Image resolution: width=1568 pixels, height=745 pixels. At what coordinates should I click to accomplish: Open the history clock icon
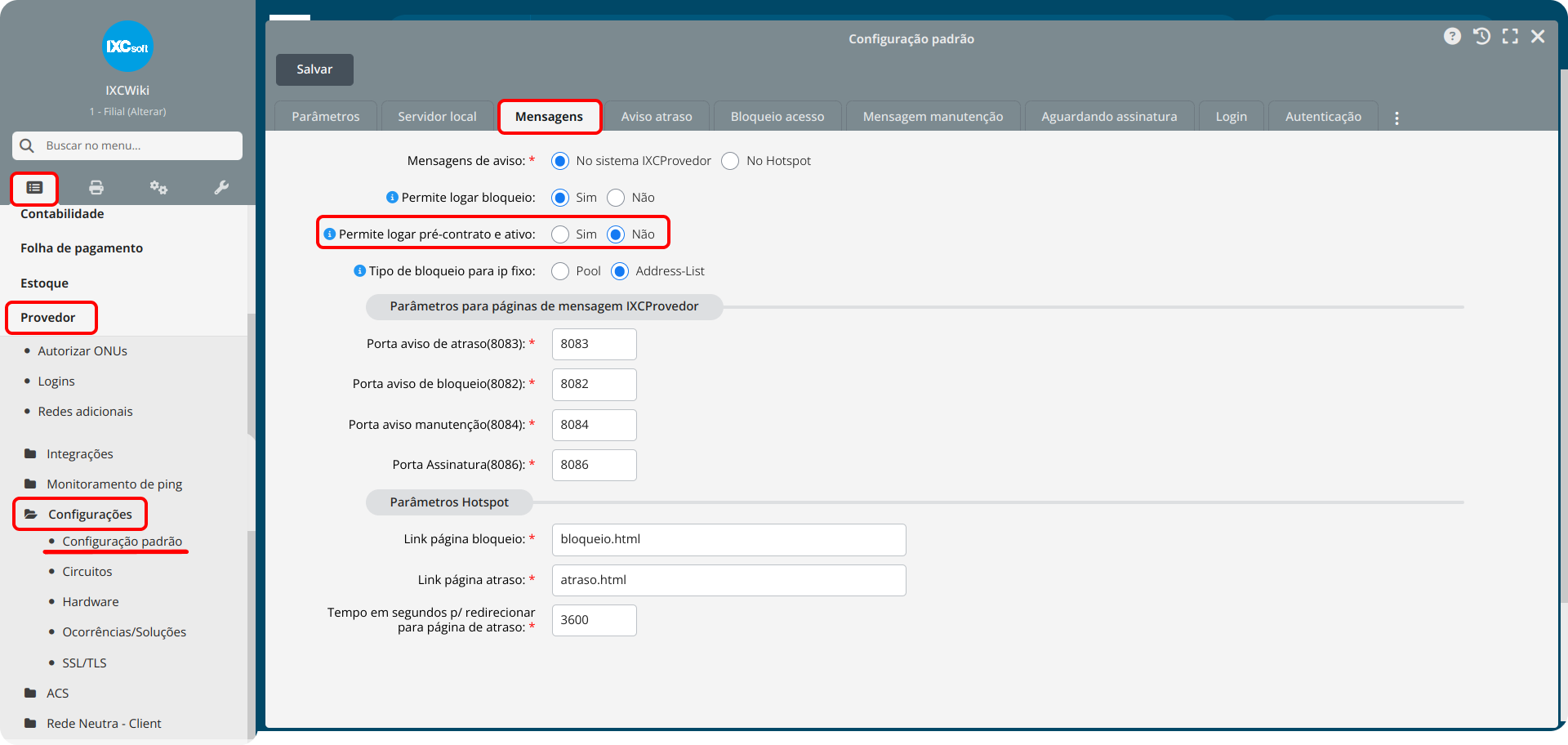(x=1481, y=36)
